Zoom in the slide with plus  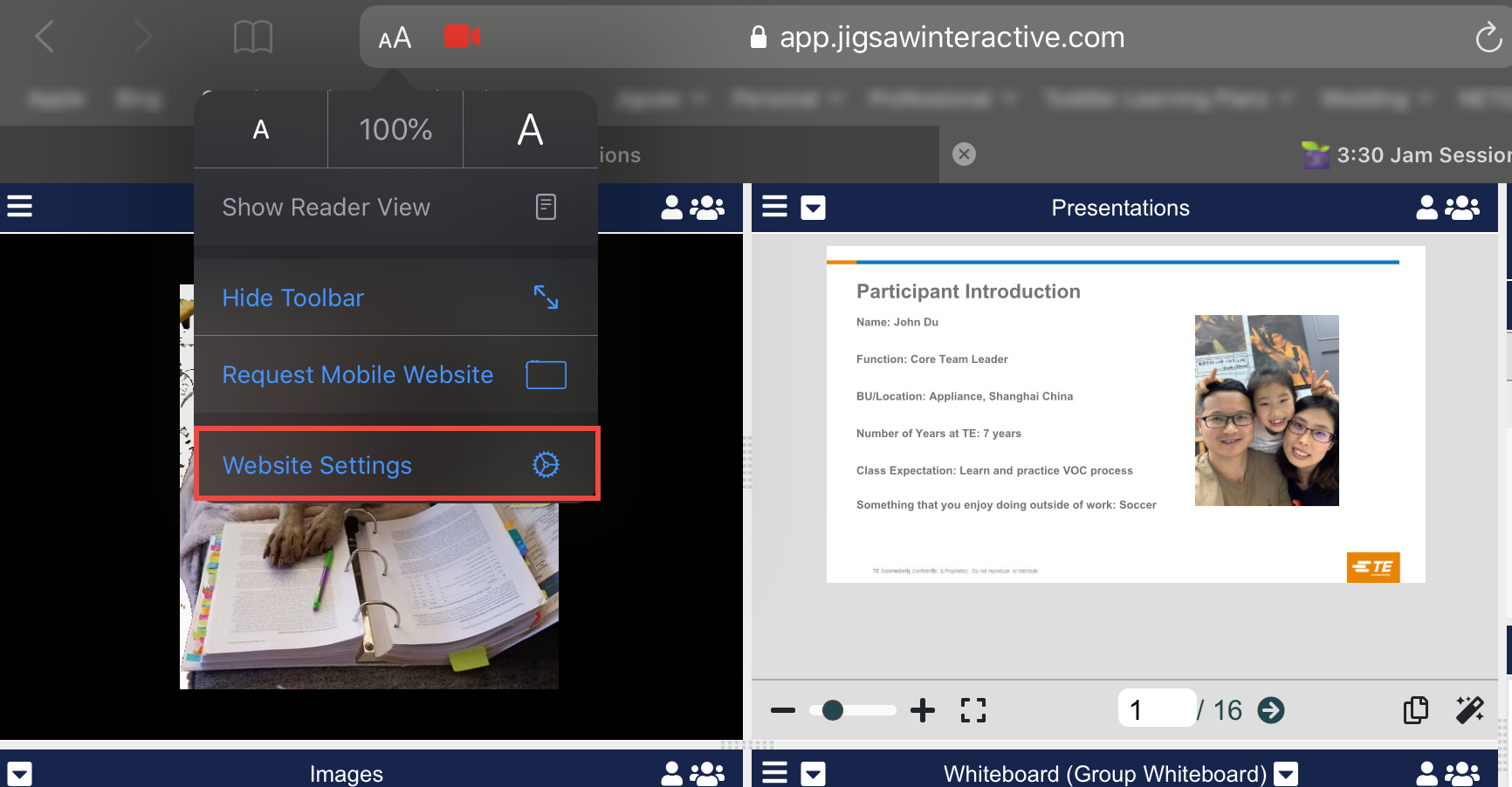(x=923, y=710)
